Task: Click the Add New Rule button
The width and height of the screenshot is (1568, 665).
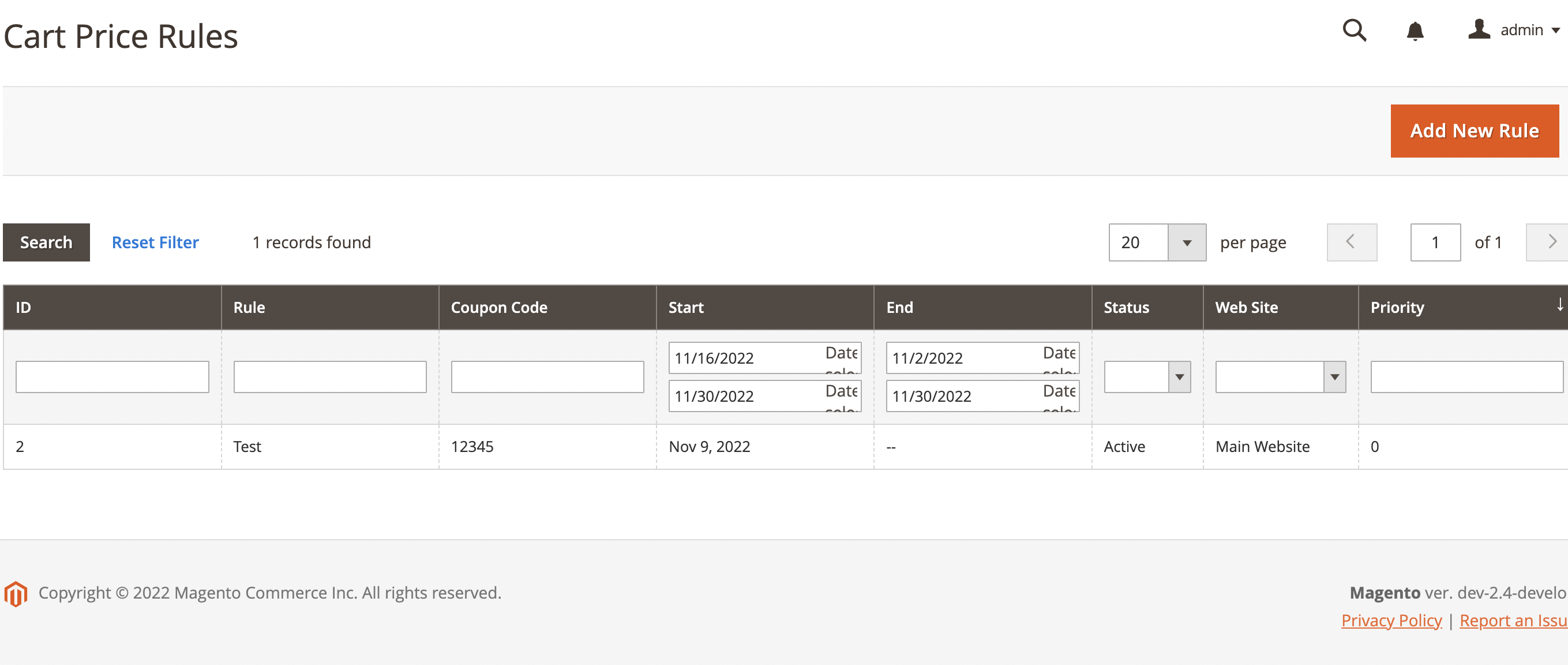Action: (x=1475, y=130)
